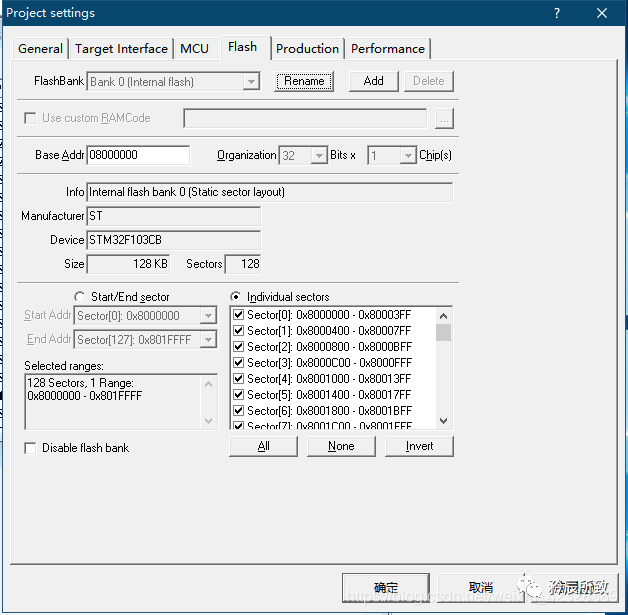Uncheck Sector[0] in the sectors list
Screen dimensions: 628x615
point(238,315)
